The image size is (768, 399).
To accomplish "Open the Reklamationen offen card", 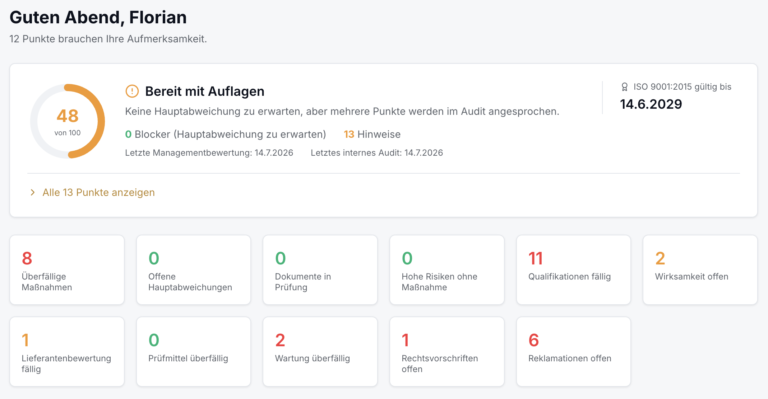I will [574, 352].
